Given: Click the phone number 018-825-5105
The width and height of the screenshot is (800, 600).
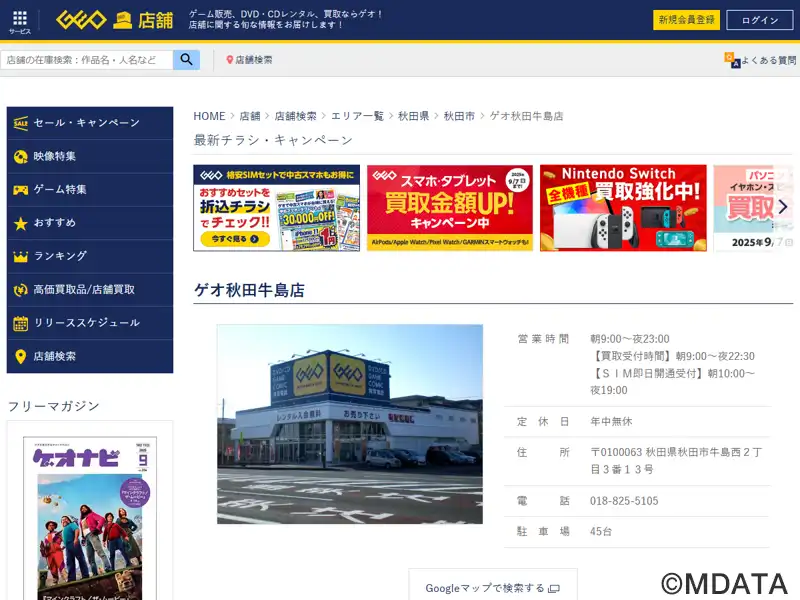Looking at the screenshot, I should click(624, 501).
